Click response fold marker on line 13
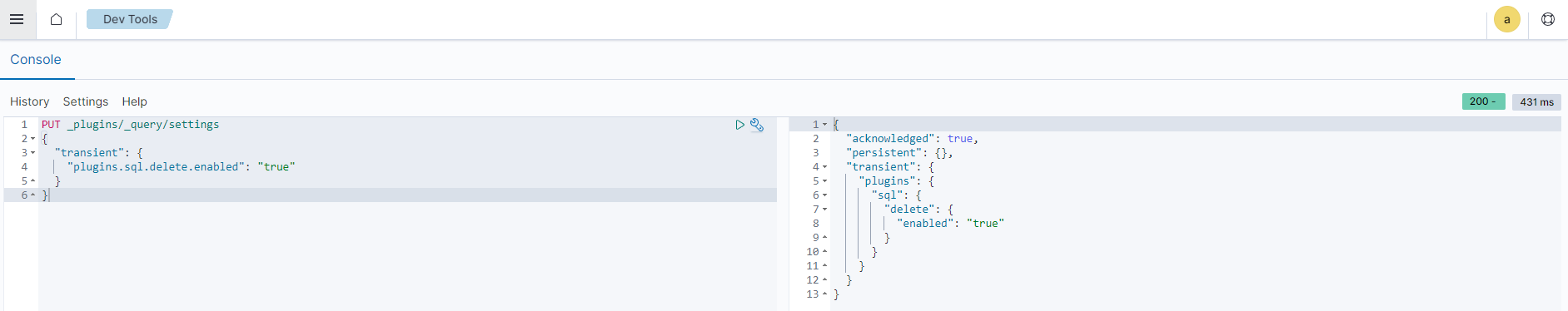Viewport: 1568px width, 311px height. [x=825, y=294]
